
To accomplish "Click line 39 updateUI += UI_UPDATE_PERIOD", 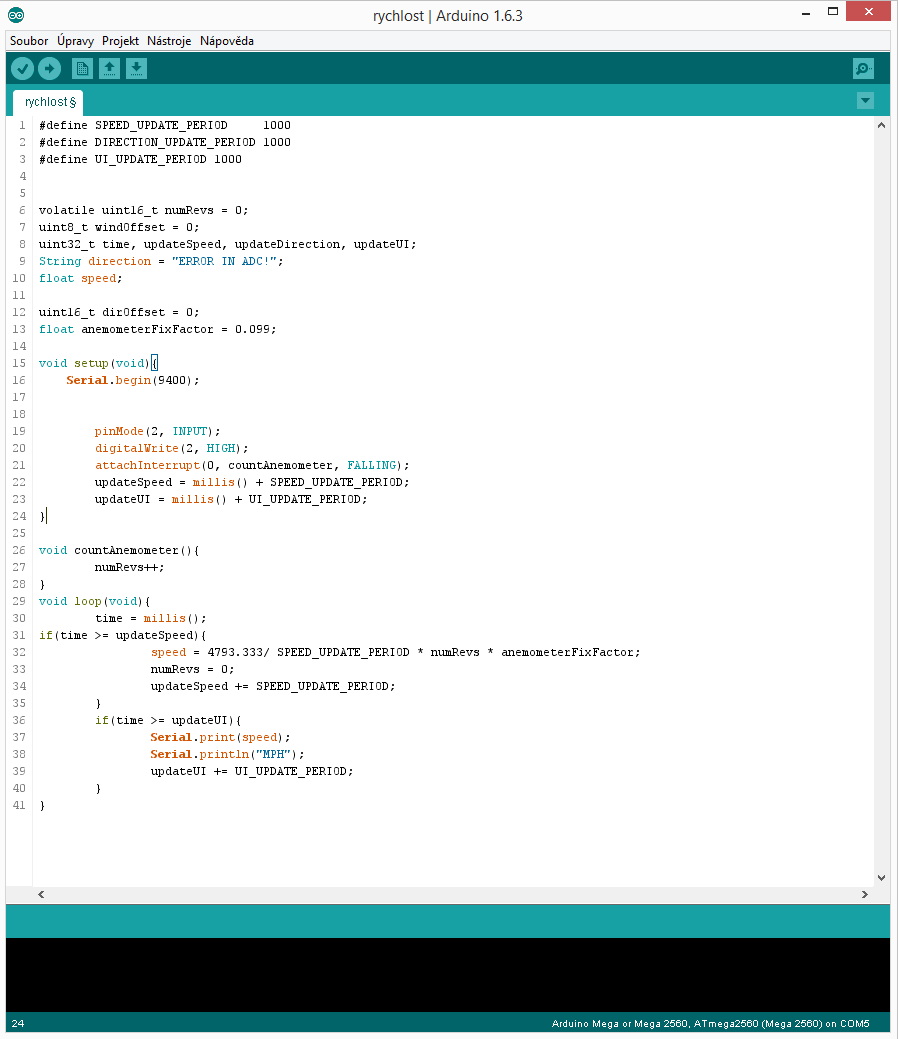I will click(x=252, y=771).
